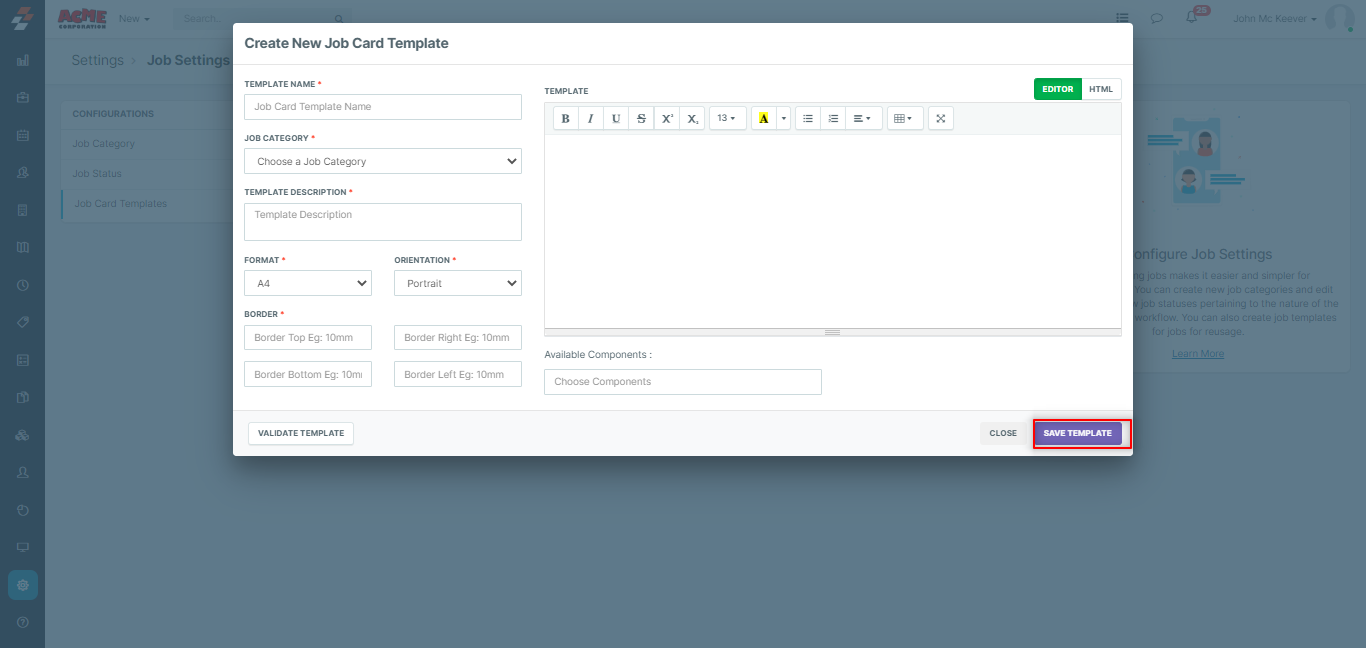Open the Job Category dropdown
This screenshot has width=1366, height=648.
coord(383,161)
